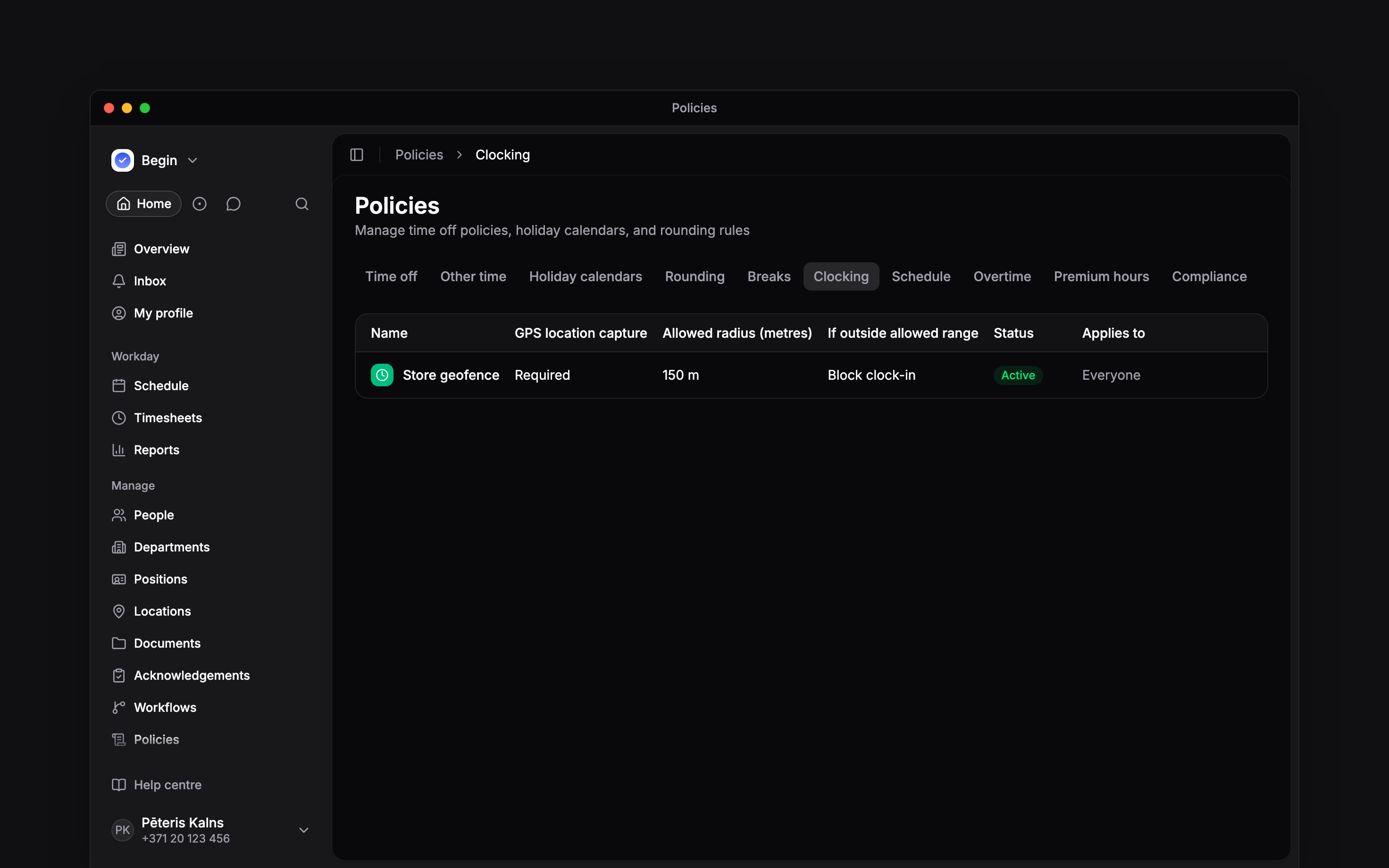Click the Home button
1389x868 pixels.
[143, 204]
